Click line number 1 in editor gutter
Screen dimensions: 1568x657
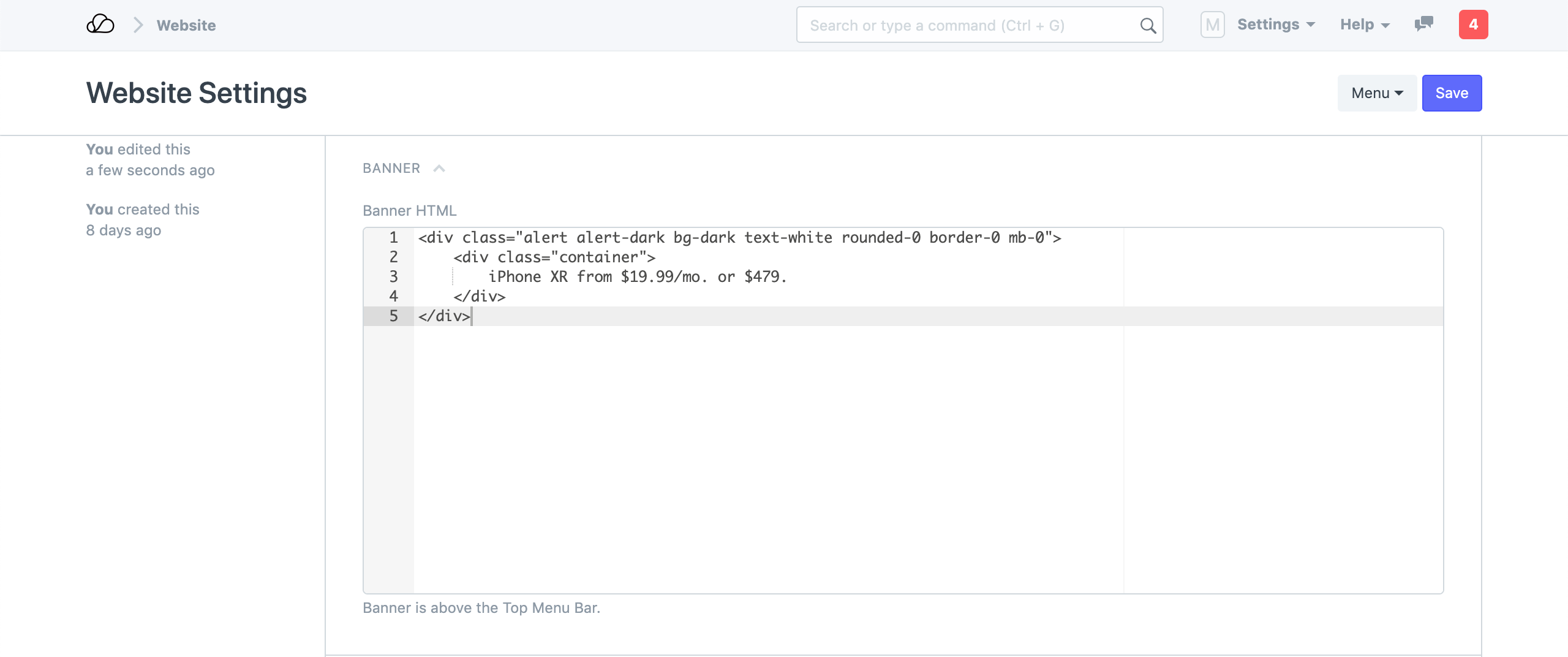pos(393,237)
